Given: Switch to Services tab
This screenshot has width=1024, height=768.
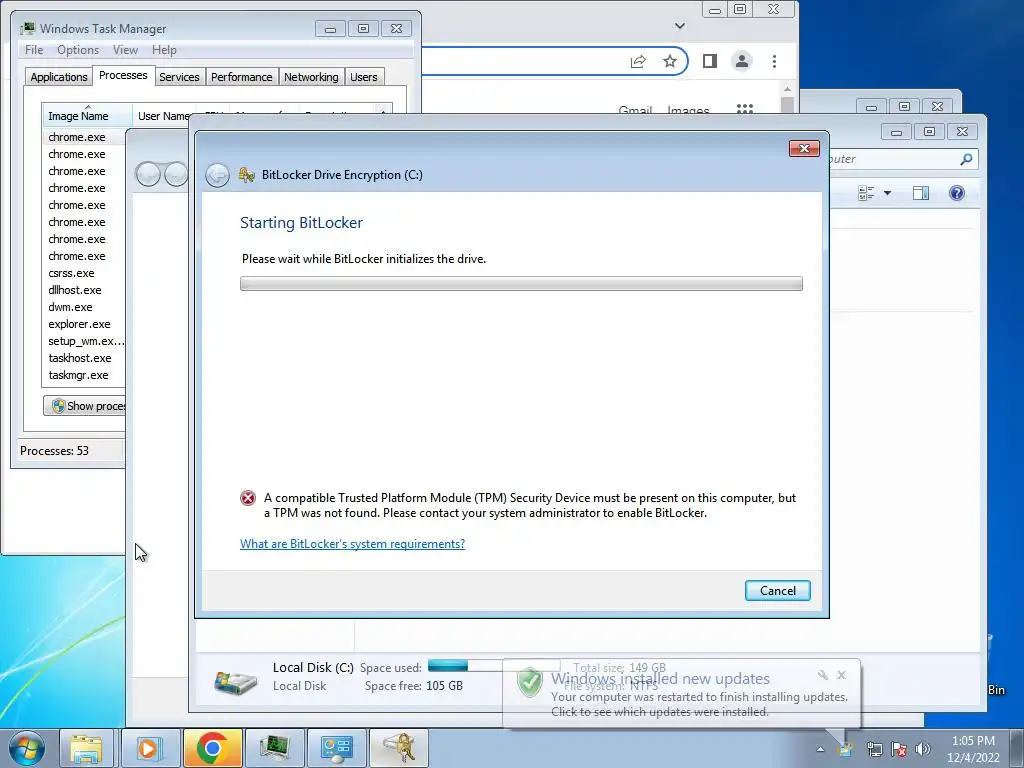Looking at the screenshot, I should (x=179, y=77).
